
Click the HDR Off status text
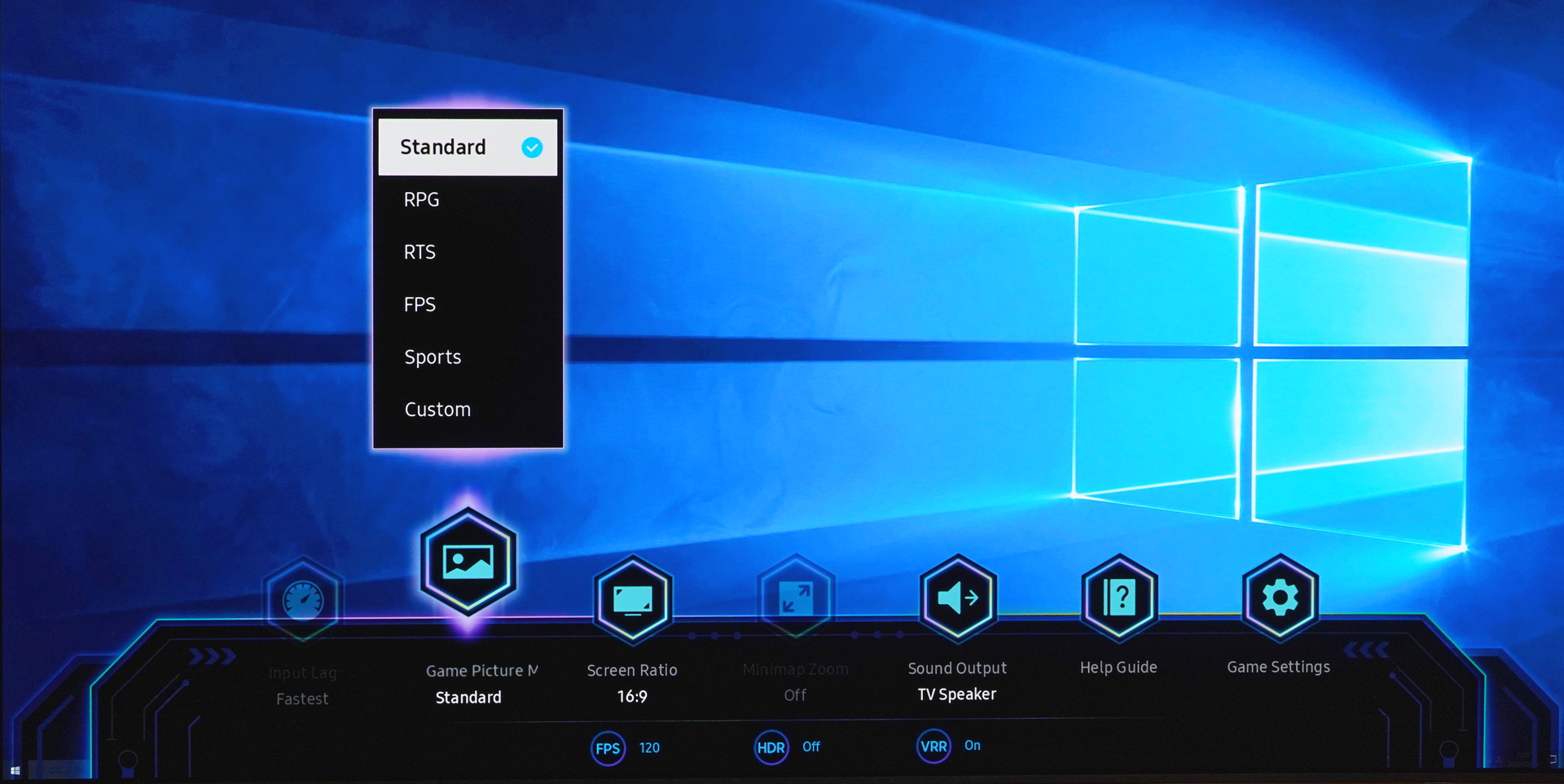(x=811, y=747)
